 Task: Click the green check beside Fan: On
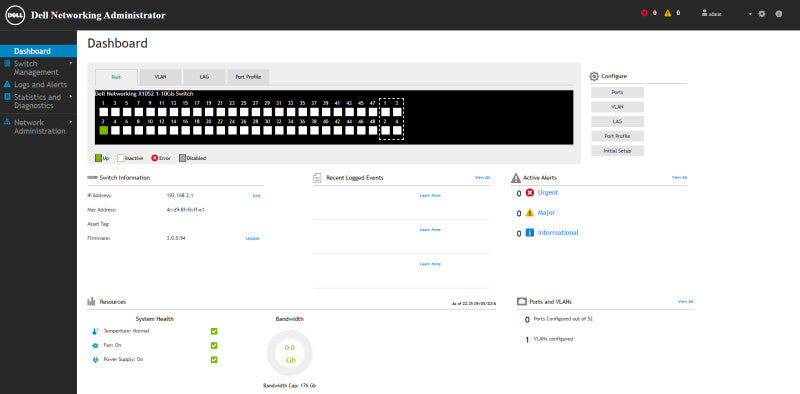point(214,346)
